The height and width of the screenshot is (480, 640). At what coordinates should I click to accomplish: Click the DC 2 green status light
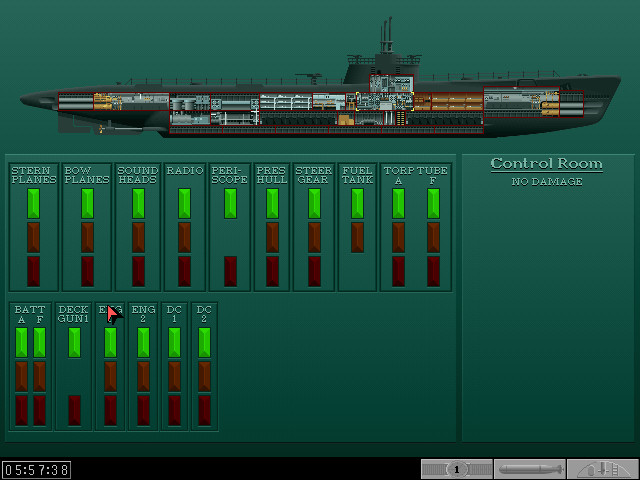(204, 342)
